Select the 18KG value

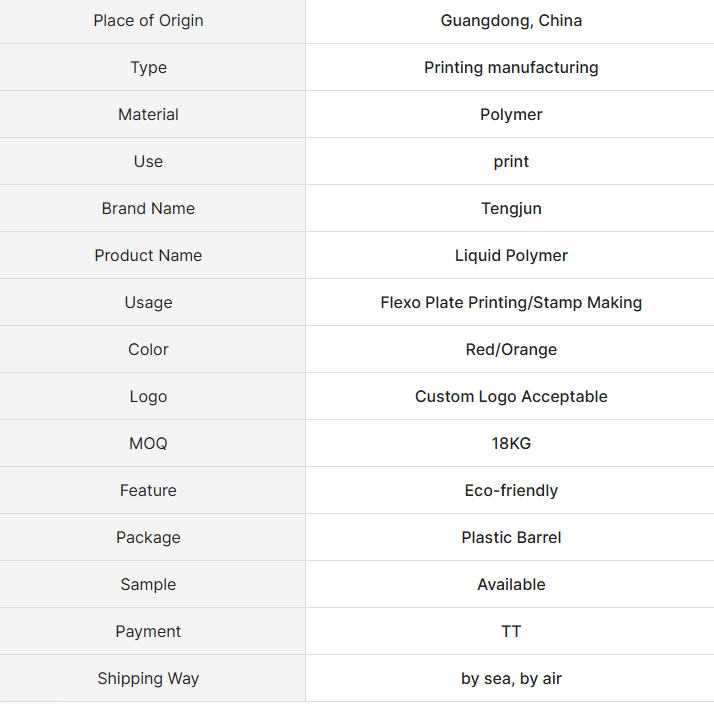[511, 444]
